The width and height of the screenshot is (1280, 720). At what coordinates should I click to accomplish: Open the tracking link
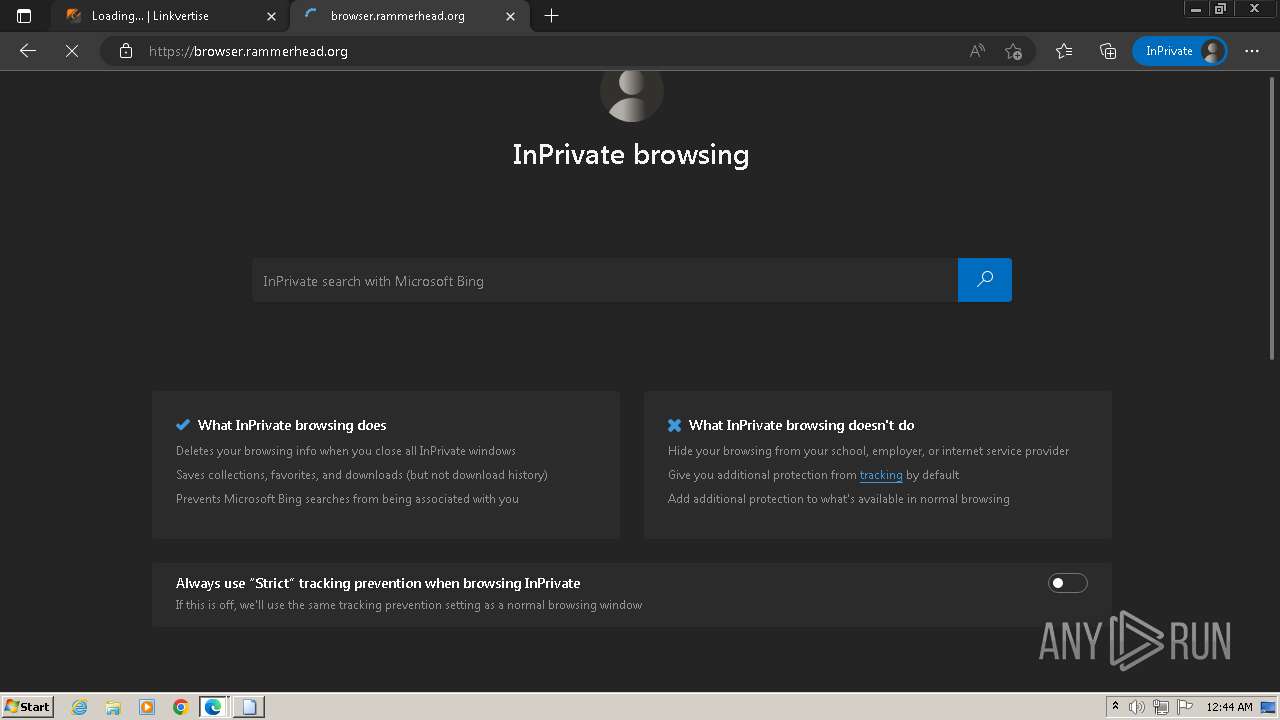(881, 475)
